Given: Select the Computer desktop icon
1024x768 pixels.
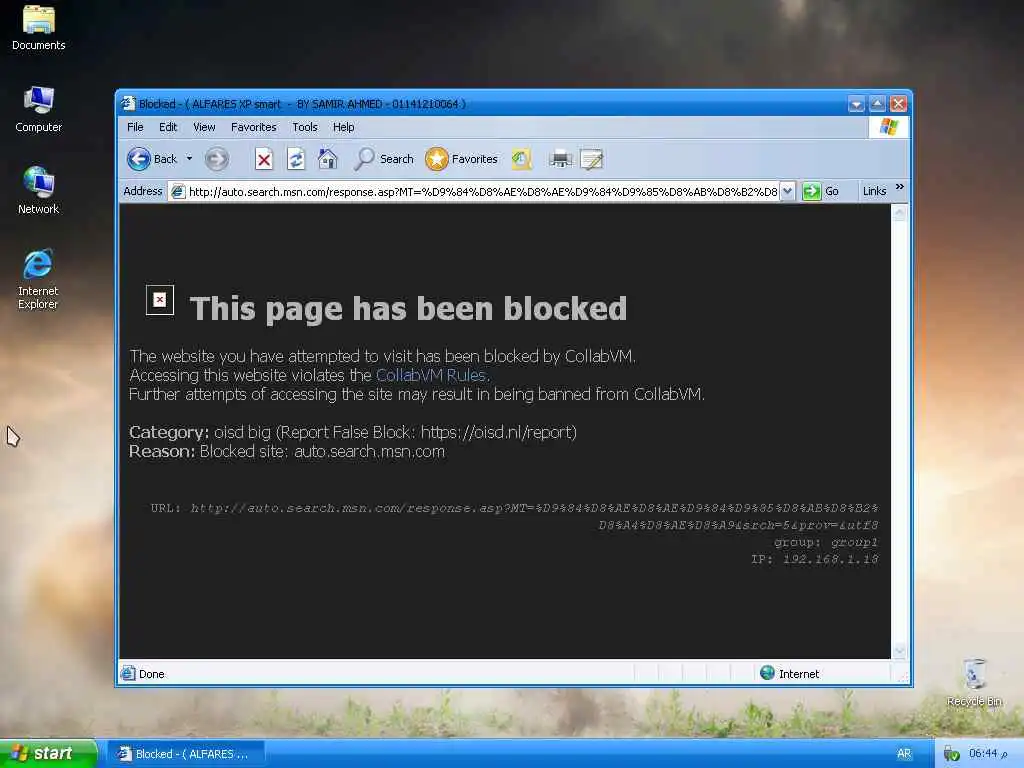Looking at the screenshot, I should tap(39, 110).
